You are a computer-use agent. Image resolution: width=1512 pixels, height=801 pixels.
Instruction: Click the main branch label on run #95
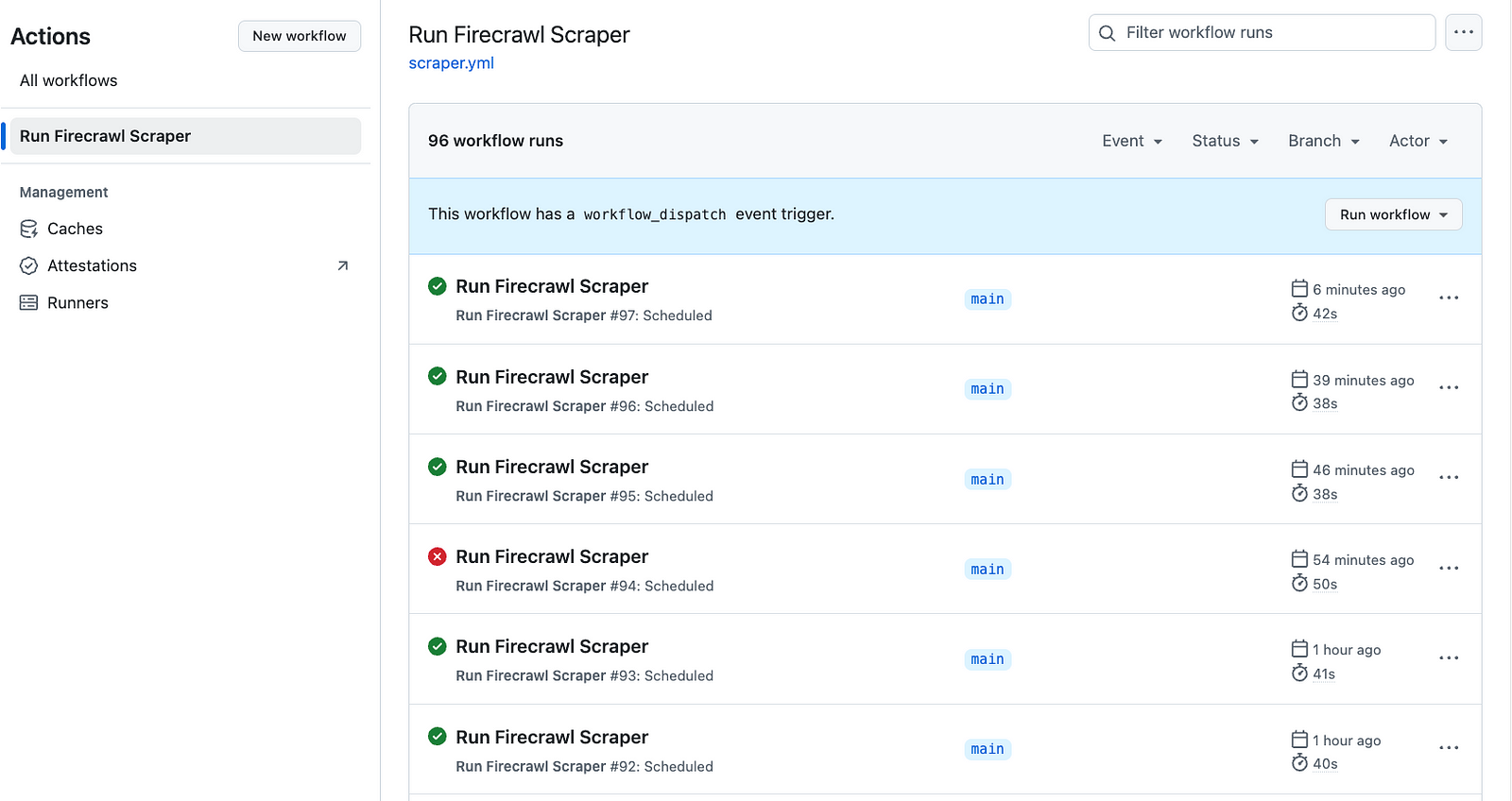pyautogui.click(x=988, y=480)
